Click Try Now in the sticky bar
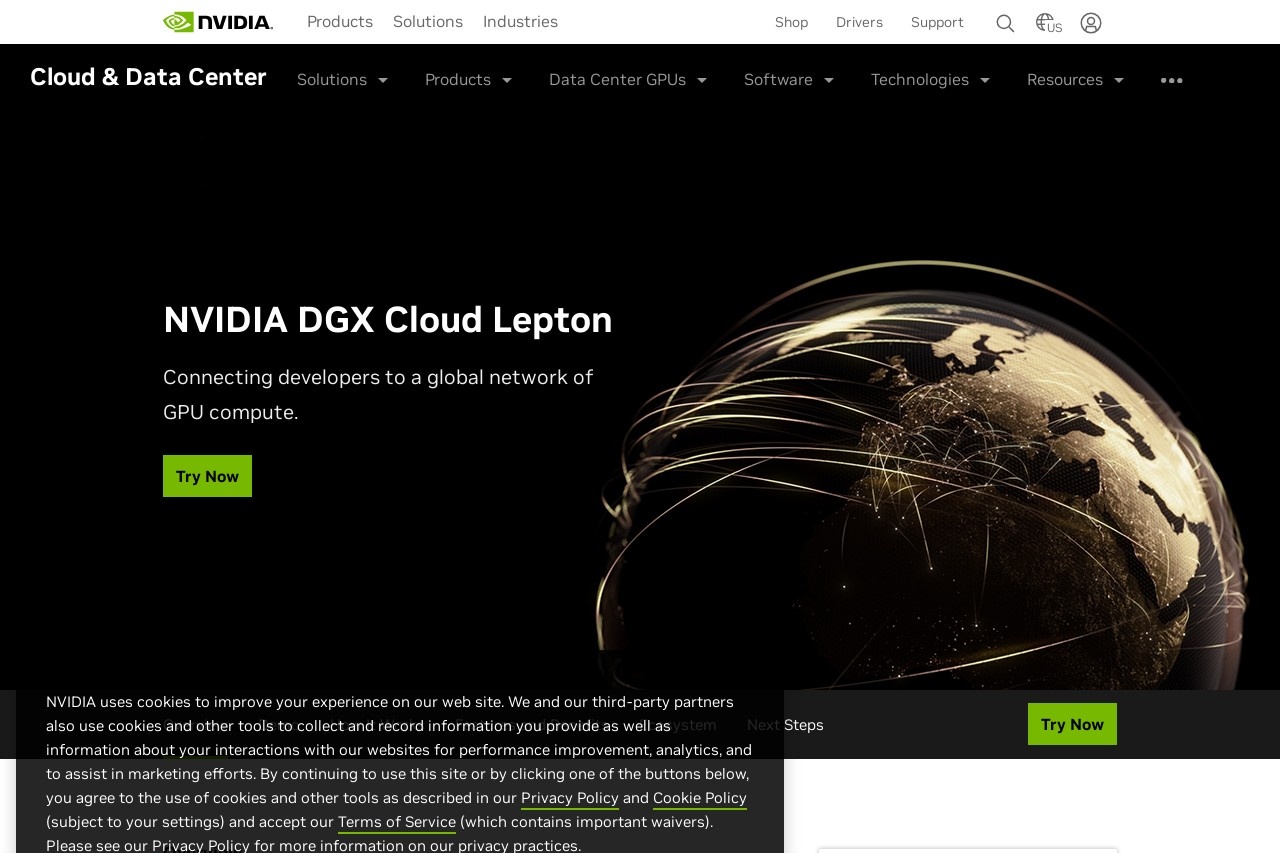This screenshot has height=853, width=1280. [x=1072, y=724]
